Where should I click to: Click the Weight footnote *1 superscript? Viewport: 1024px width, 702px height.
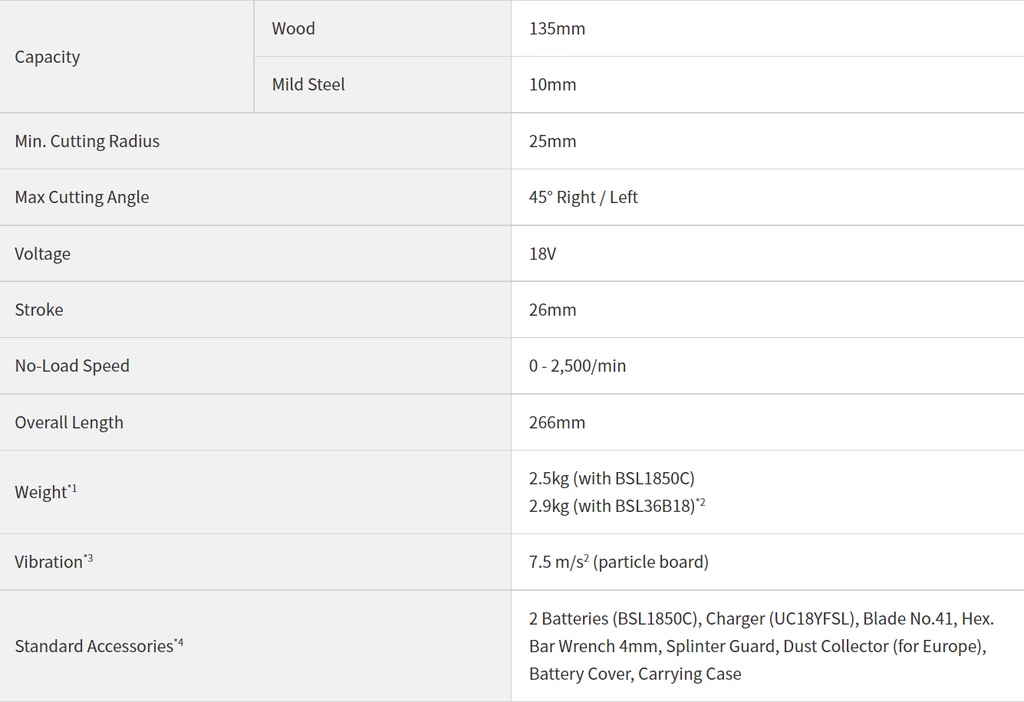tap(72, 488)
